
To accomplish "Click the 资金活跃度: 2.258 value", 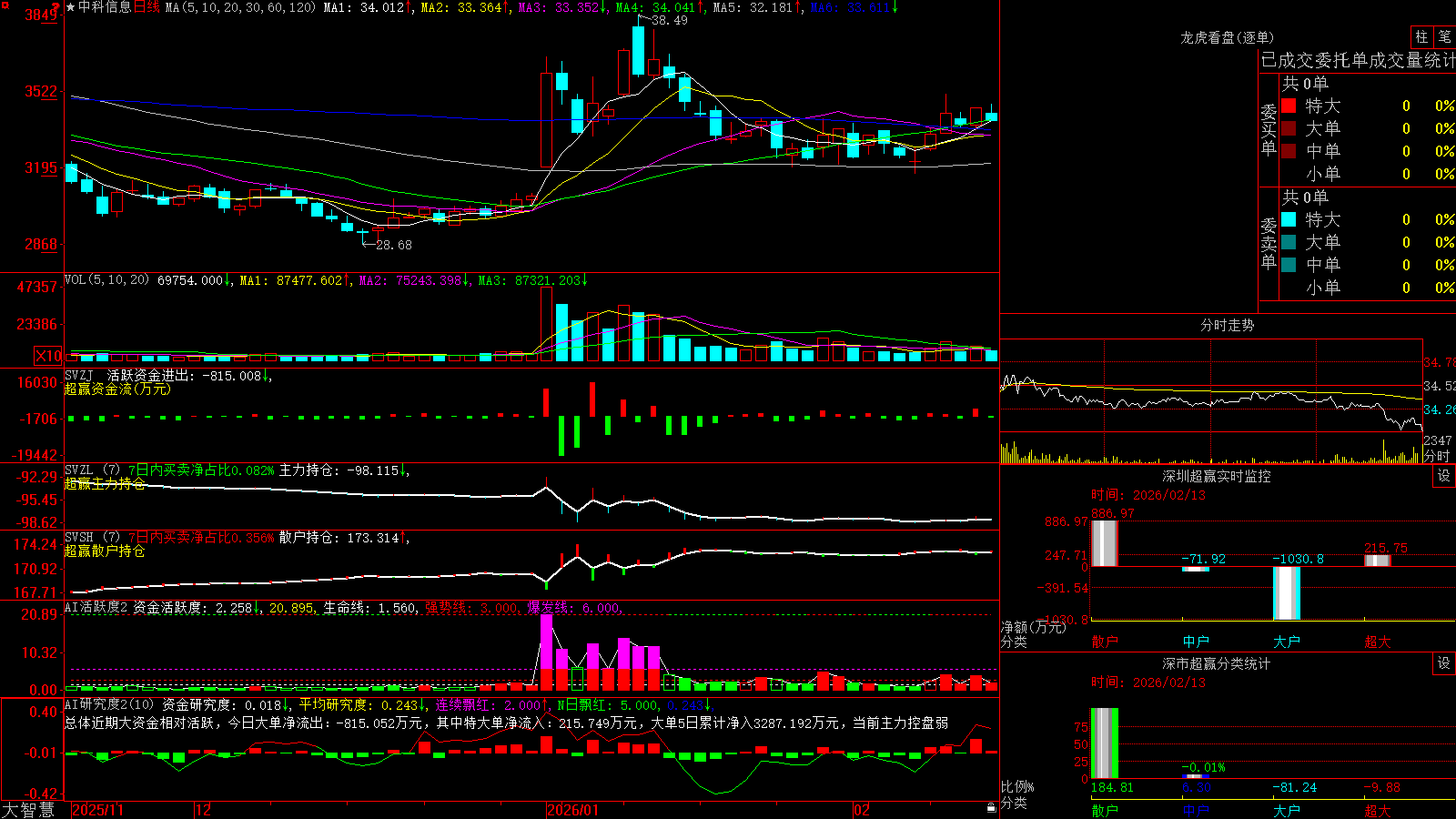I will coord(197,608).
